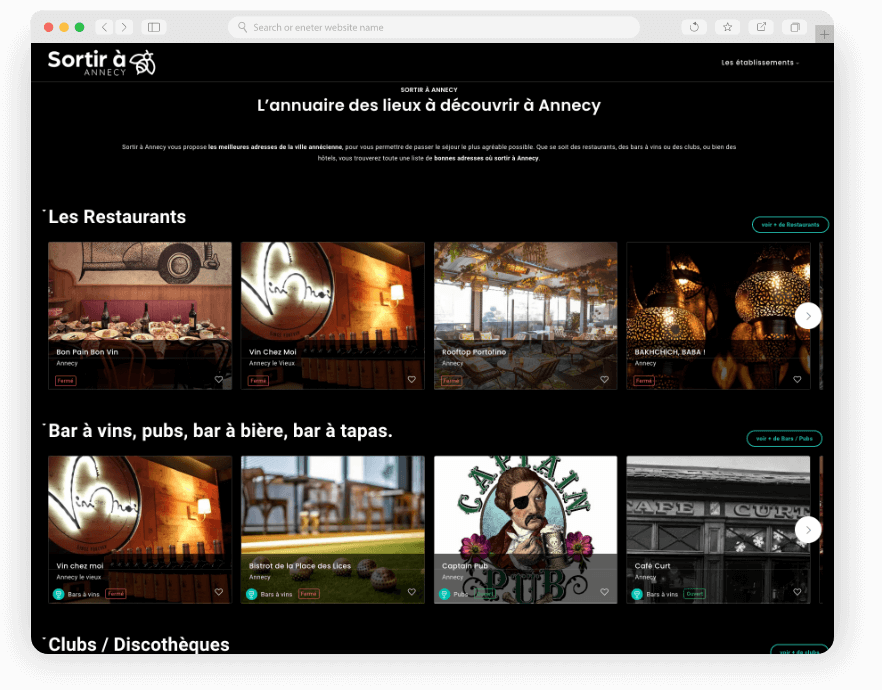Click the Sortir à Annecy logo

102,62
